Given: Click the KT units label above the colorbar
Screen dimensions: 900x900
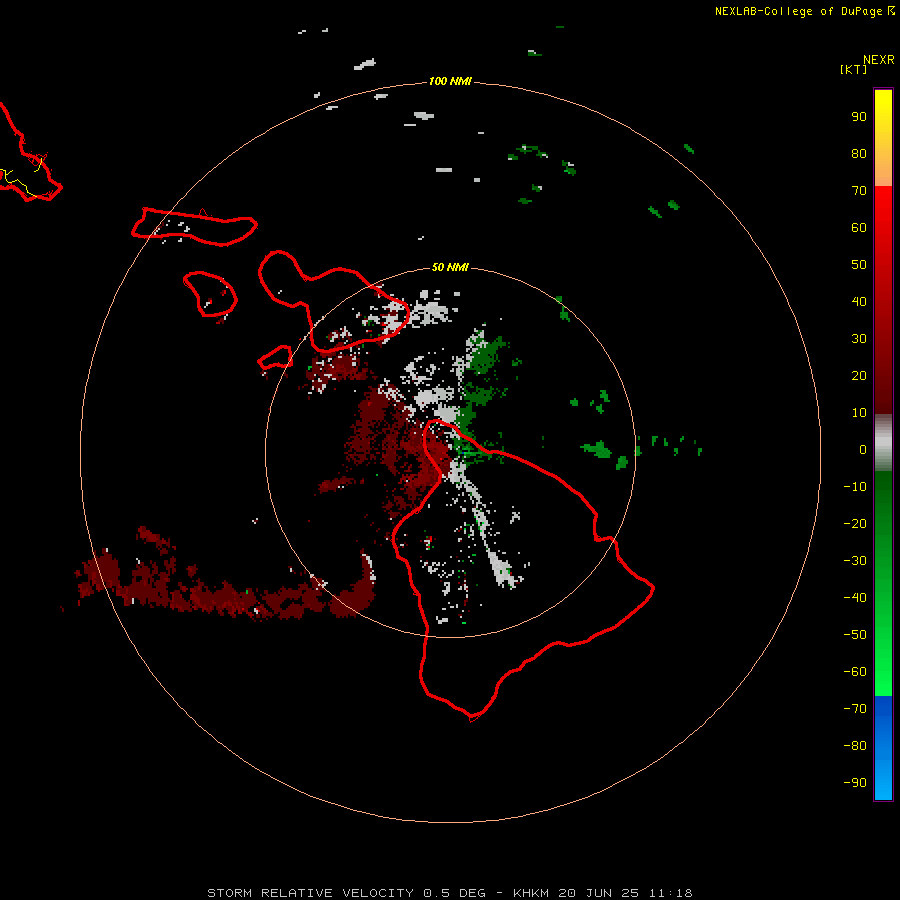Looking at the screenshot, I should tap(854, 69).
